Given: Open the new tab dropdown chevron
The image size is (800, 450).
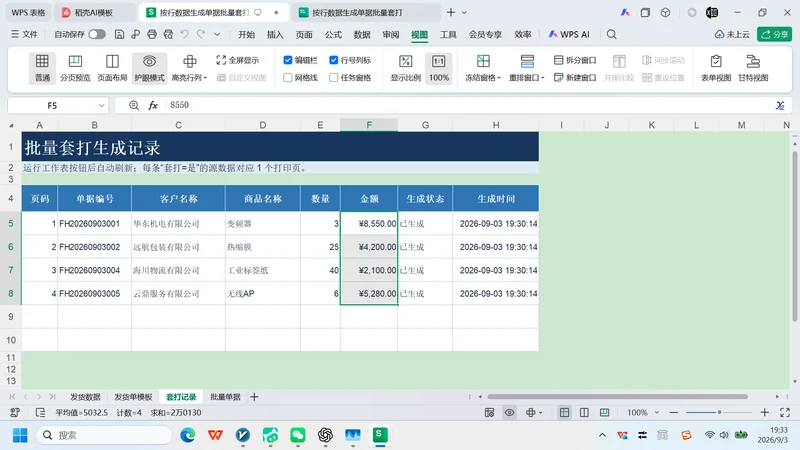Looking at the screenshot, I should click(x=464, y=12).
